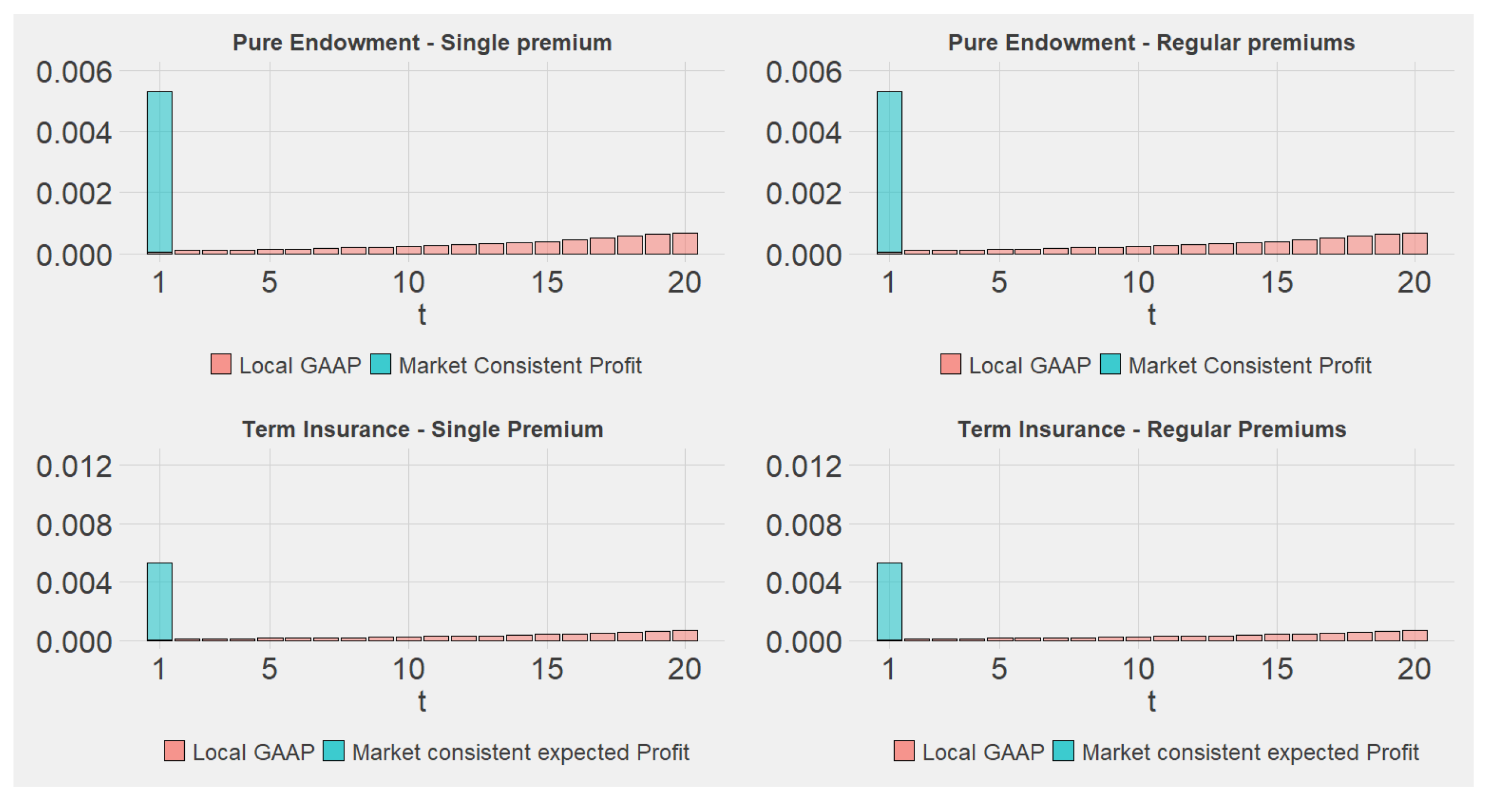This screenshot has width=1486, height=812.
Task: Click 'Local GAAP' legend label under bottom-right chart
Action: (983, 752)
